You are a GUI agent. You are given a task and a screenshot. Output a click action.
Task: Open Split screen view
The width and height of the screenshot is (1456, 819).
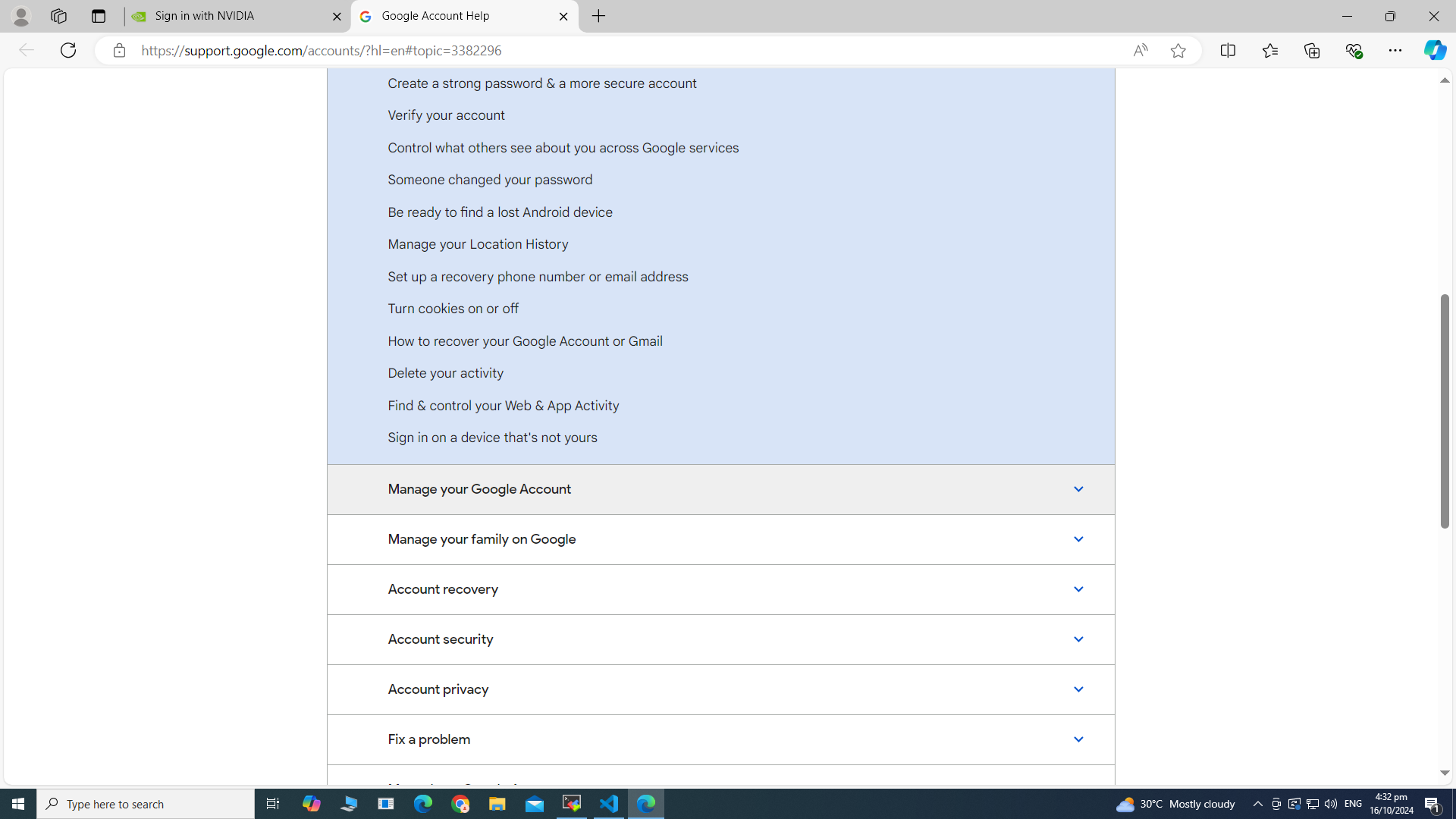1228,50
